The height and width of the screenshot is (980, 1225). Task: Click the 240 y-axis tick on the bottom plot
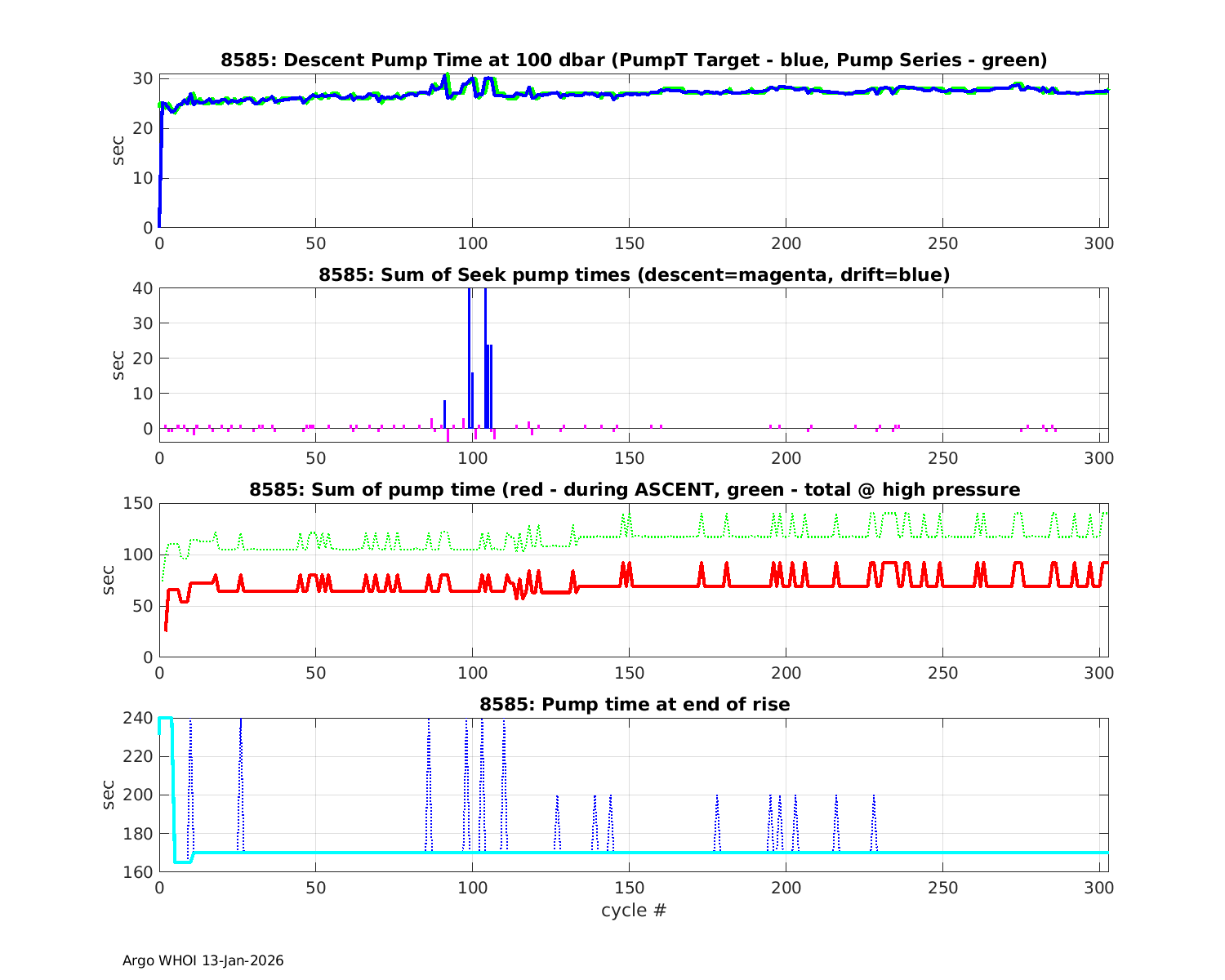pos(141,719)
